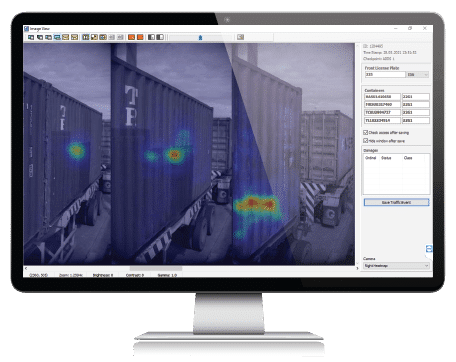Click the first yellow envelope-like toolbar icon
This screenshot has width=456, height=362.
[x=66, y=37]
